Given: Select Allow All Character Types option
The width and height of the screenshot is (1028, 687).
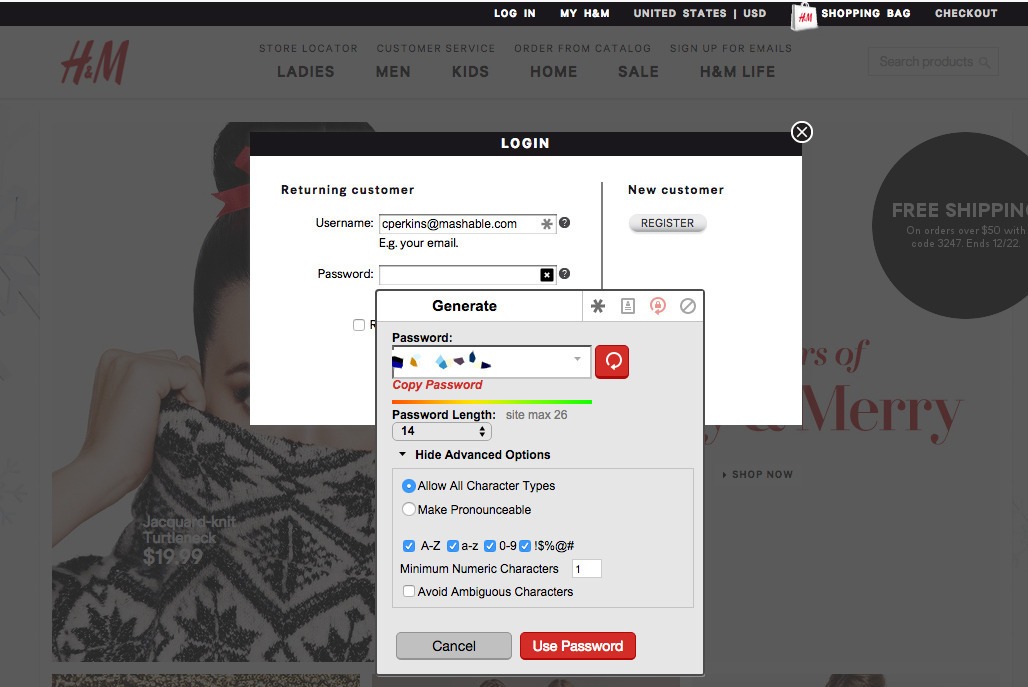Looking at the screenshot, I should pos(409,486).
